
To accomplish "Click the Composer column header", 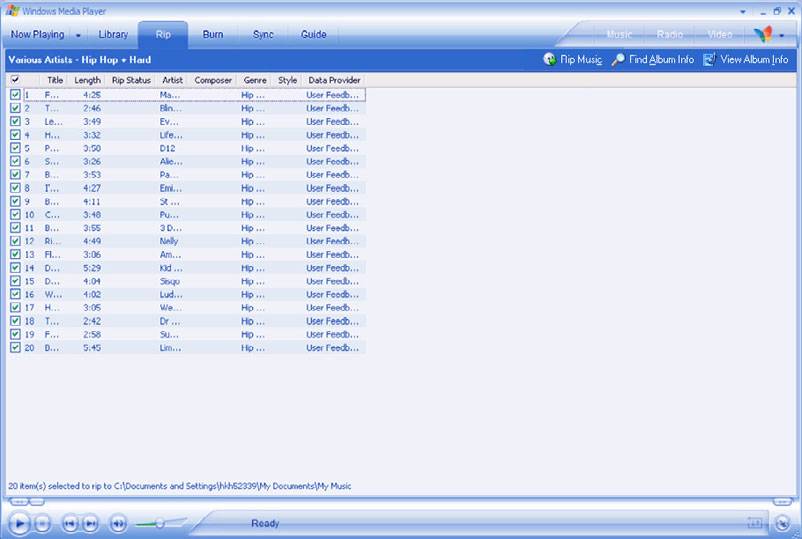I will [x=213, y=80].
